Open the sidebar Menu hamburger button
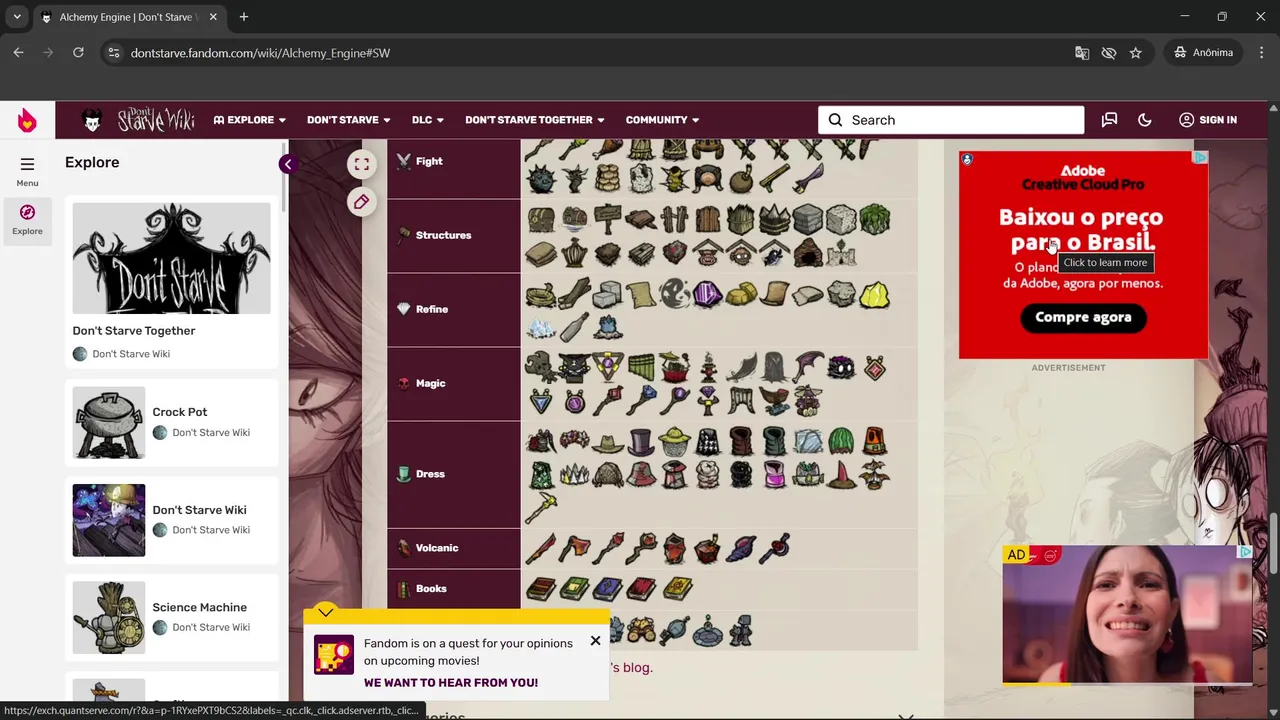This screenshot has width=1280, height=720. tap(27, 171)
